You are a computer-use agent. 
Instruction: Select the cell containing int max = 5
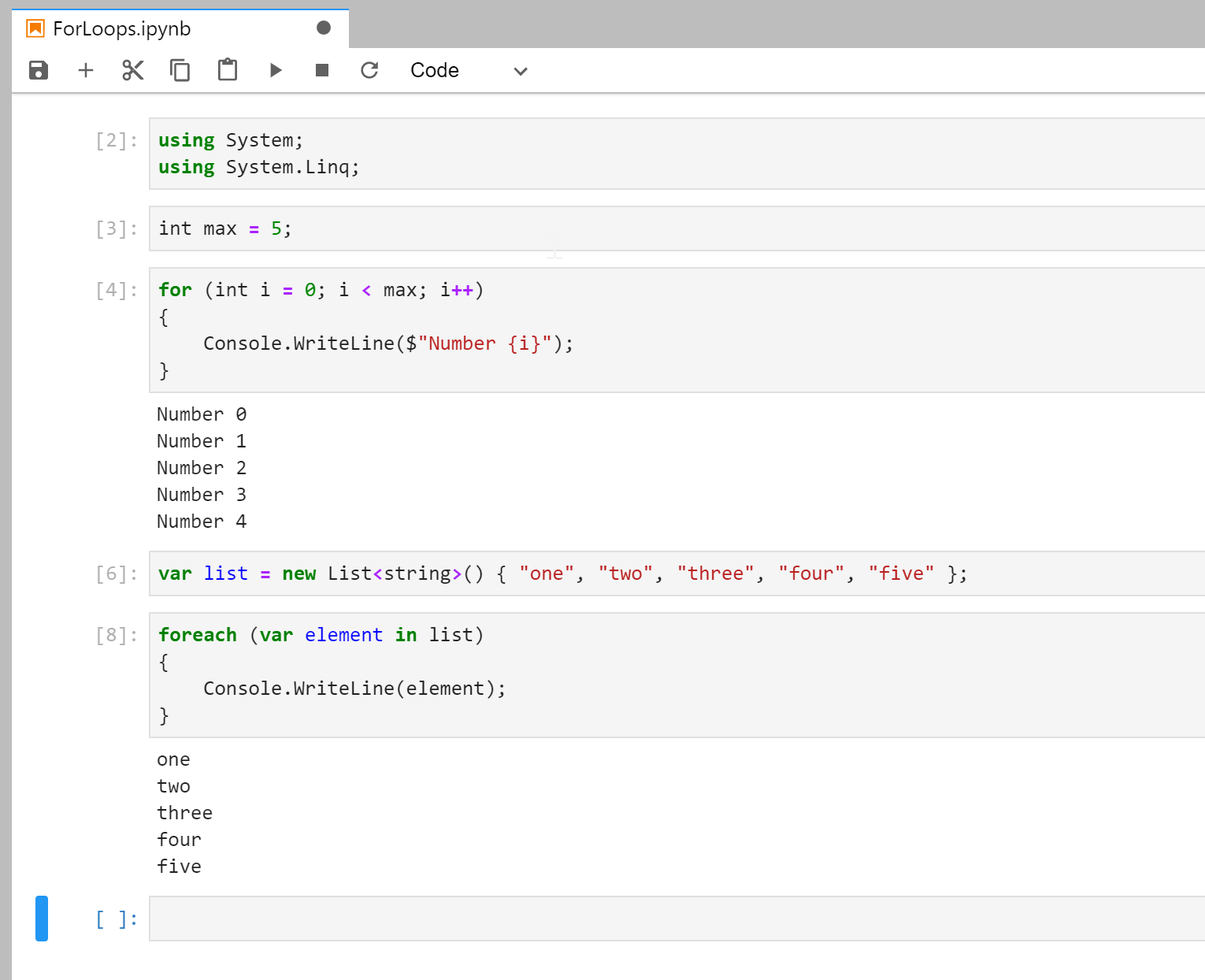[677, 228]
